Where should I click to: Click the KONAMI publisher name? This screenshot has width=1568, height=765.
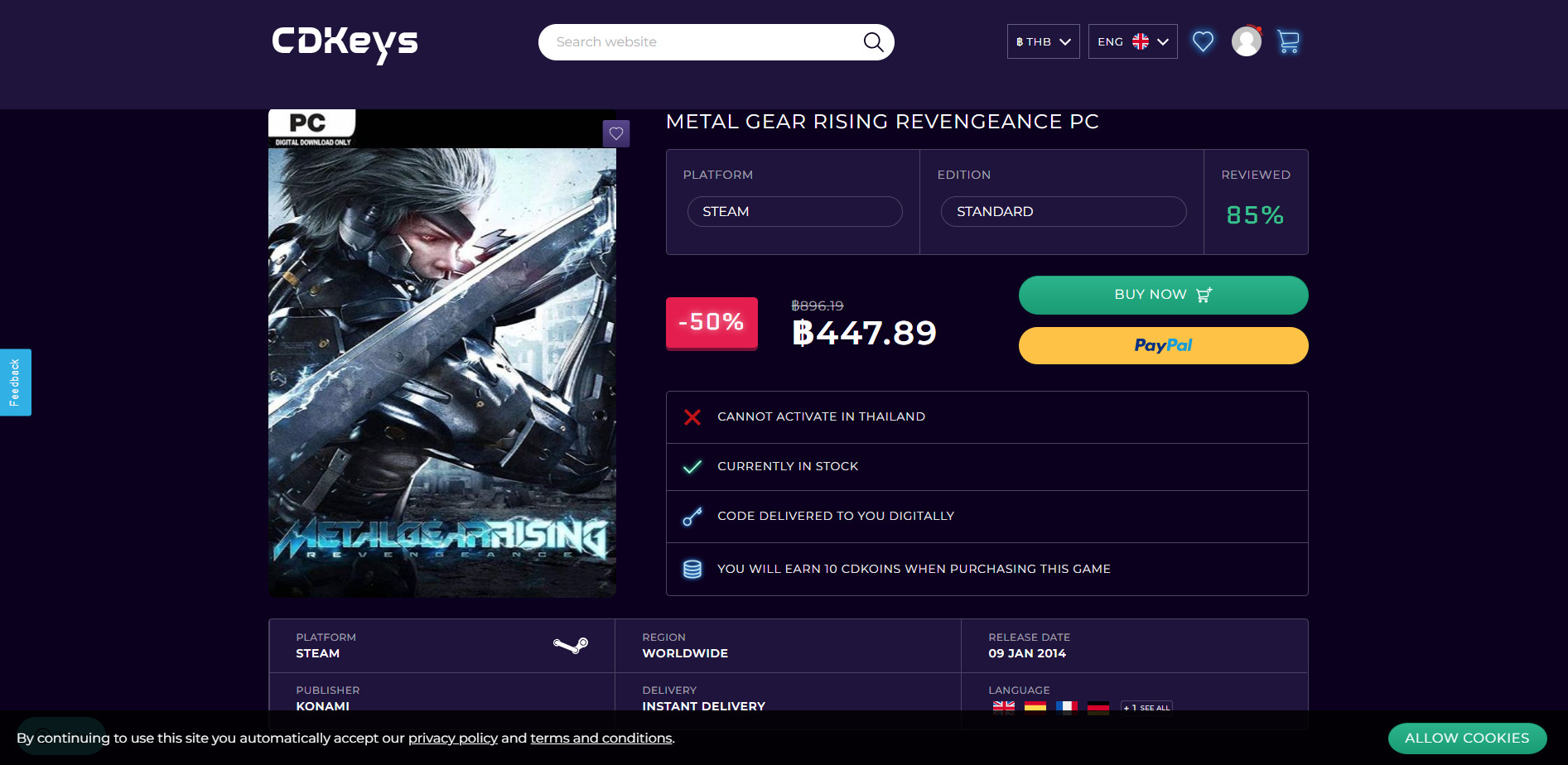pos(322,706)
